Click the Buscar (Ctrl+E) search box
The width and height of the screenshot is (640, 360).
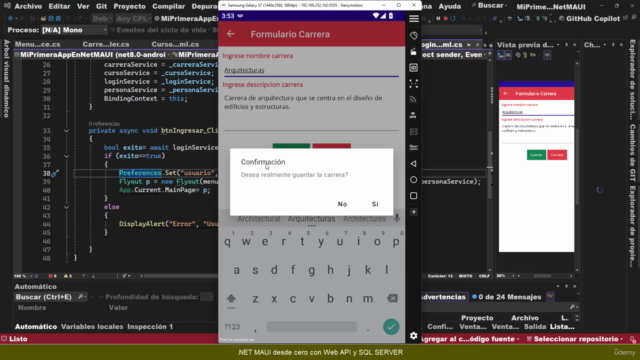[x=51, y=297]
